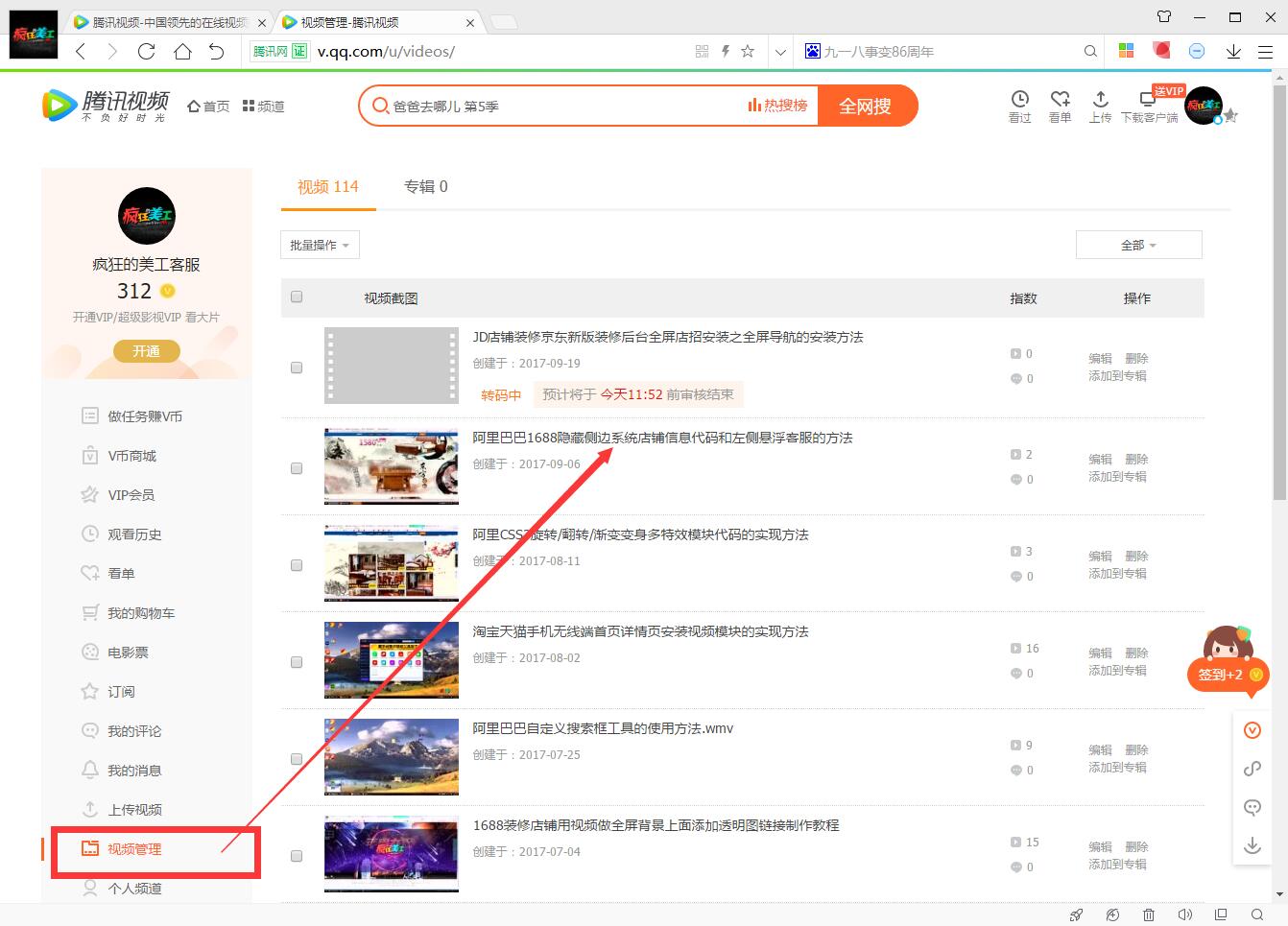
Task: Open the 看单 heart icon in header
Action: coord(1060,106)
